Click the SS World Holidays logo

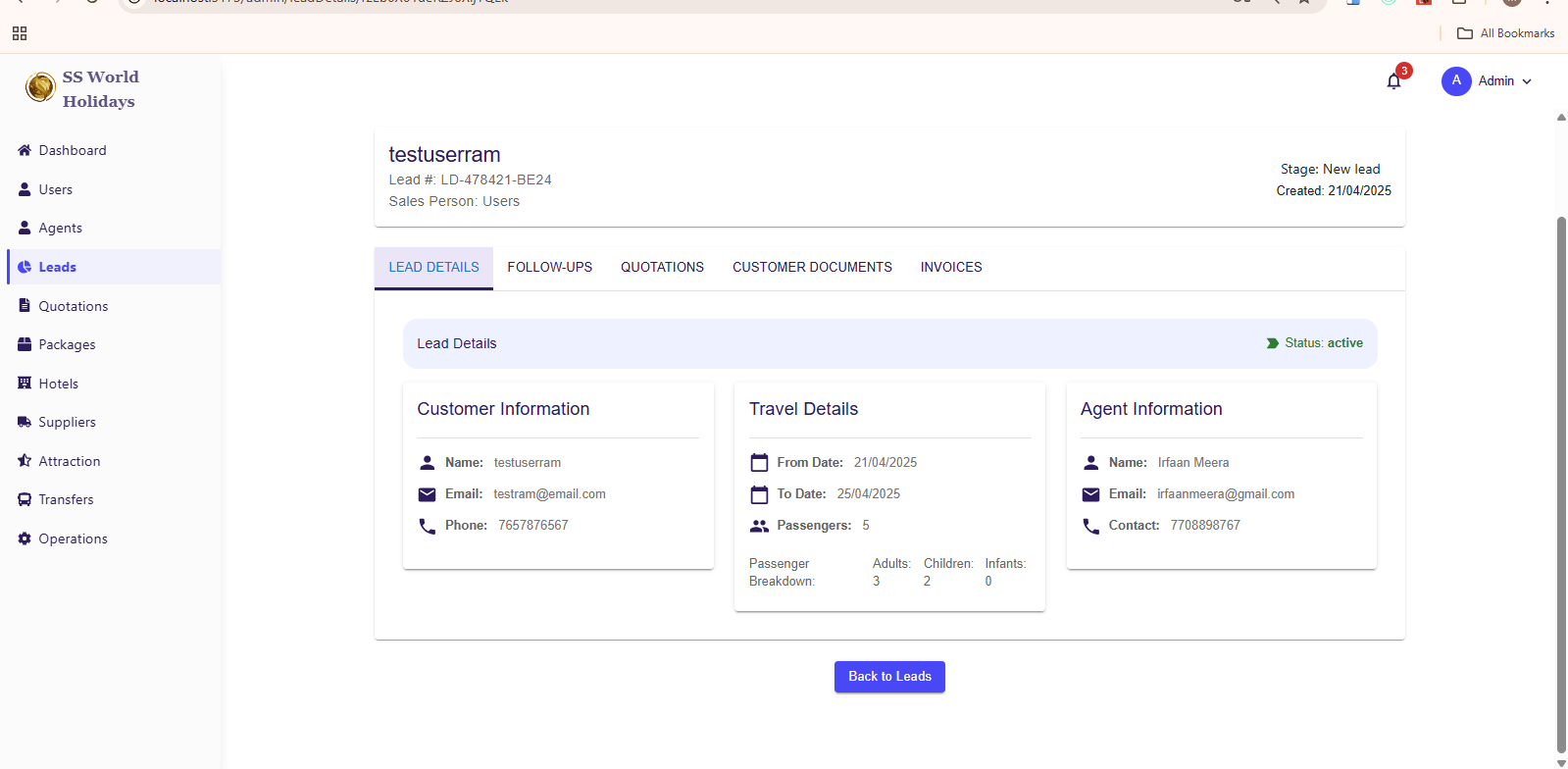click(x=41, y=87)
